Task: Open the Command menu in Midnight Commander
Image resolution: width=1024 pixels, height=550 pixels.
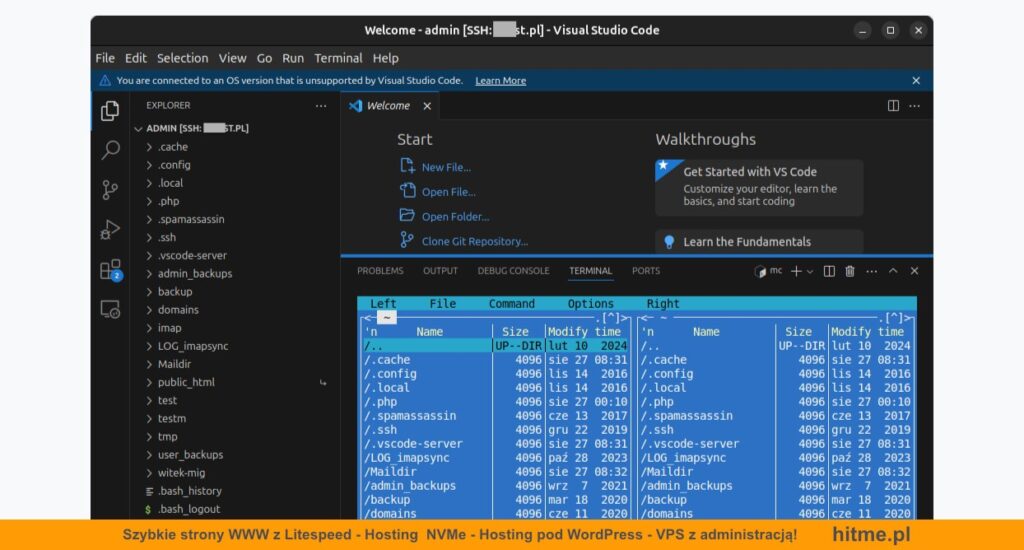Action: pyautogui.click(x=511, y=304)
